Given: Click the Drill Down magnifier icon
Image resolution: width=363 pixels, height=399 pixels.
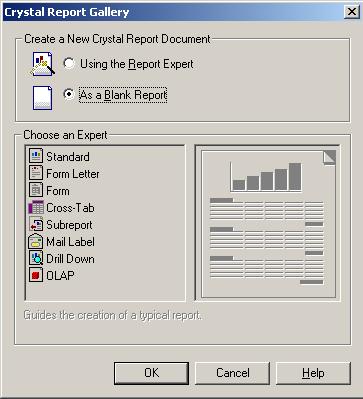Looking at the screenshot, I should (x=36, y=258).
